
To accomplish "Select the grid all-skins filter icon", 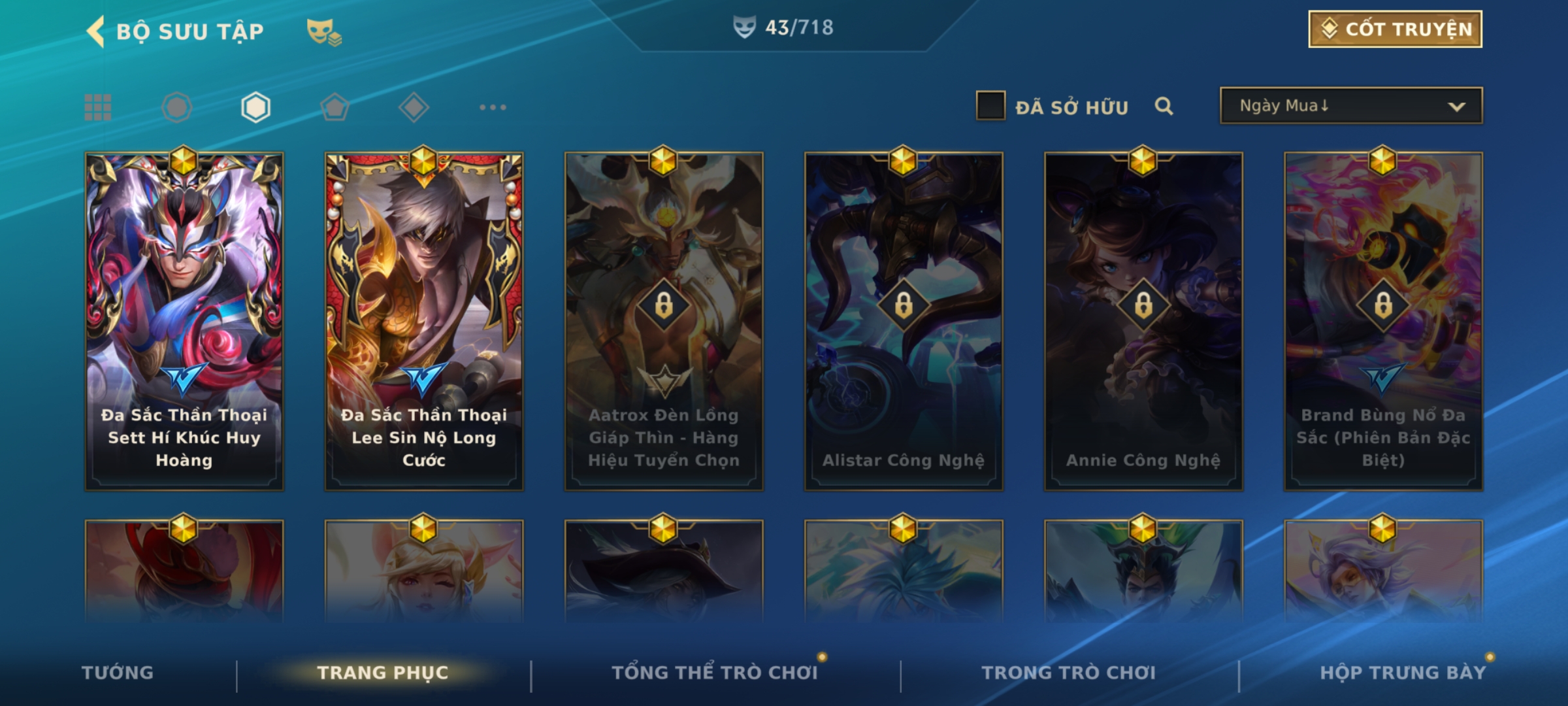I will click(x=98, y=107).
